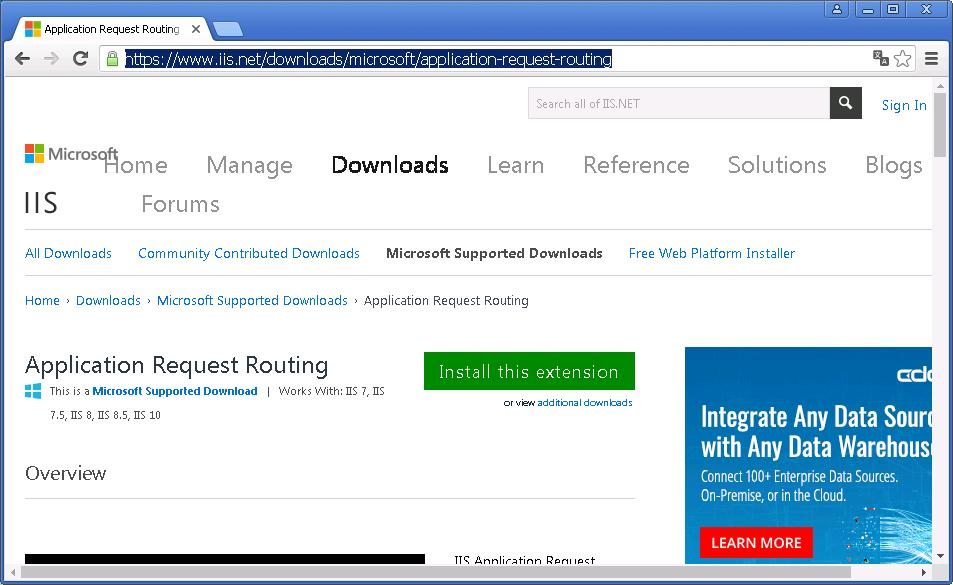Click the black video thumbnail below Overview
This screenshot has height=585, width=953.
(225, 559)
